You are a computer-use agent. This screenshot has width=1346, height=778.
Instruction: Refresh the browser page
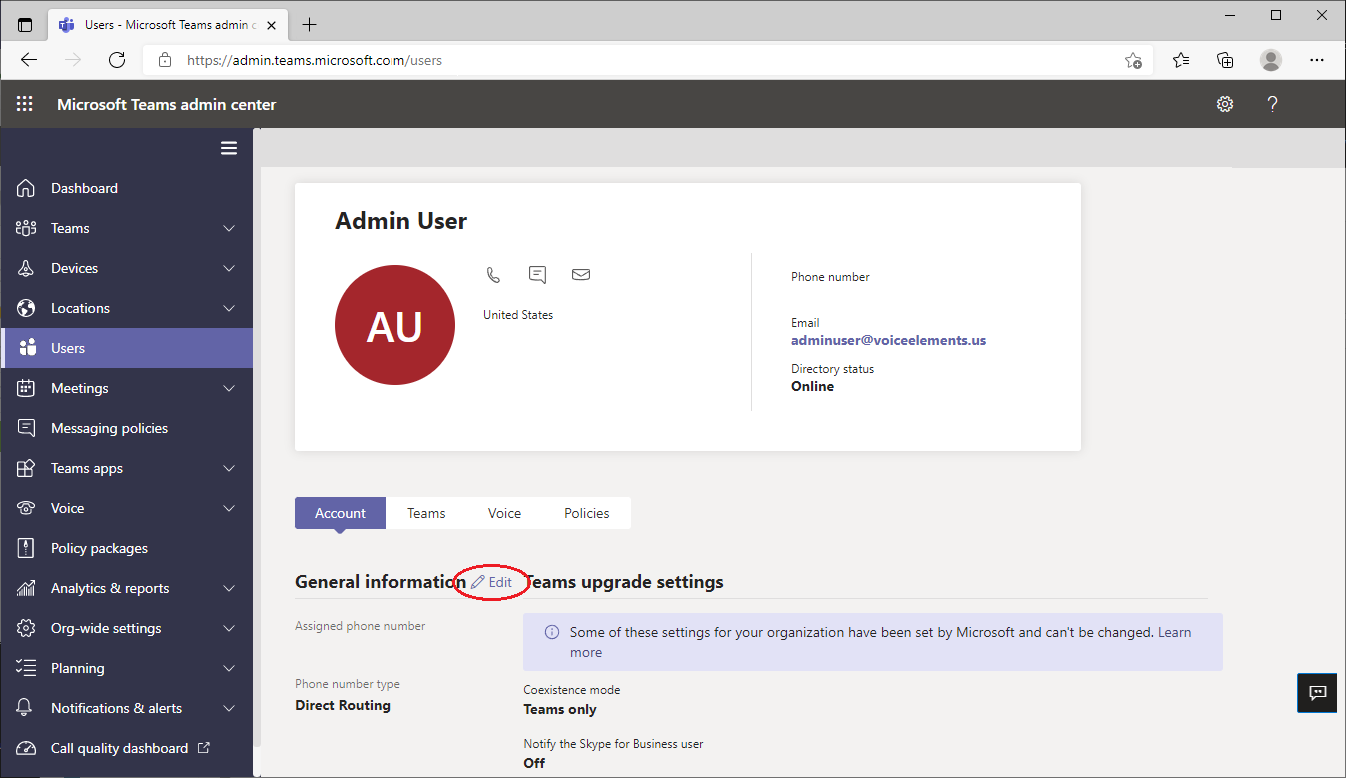pos(117,60)
